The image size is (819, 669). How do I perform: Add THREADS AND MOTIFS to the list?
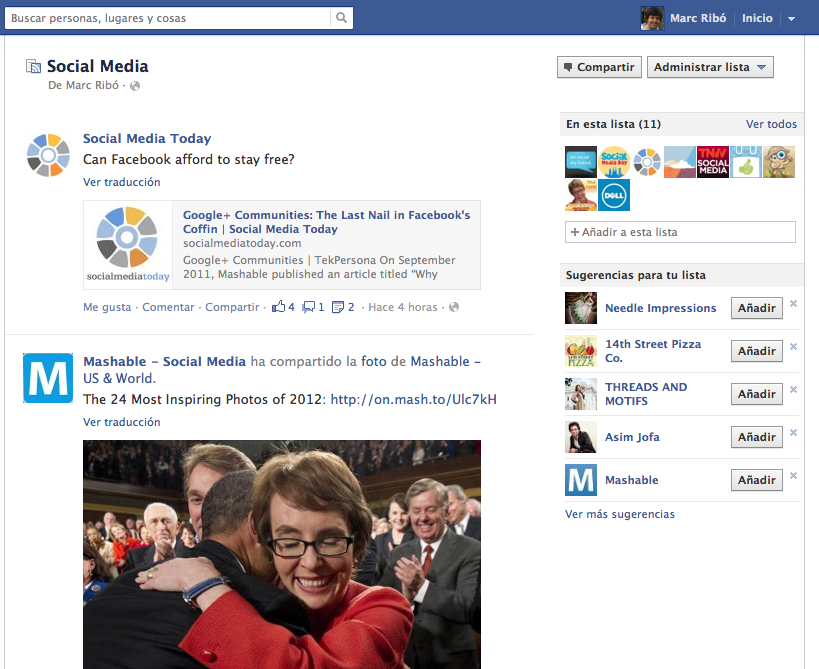(757, 394)
